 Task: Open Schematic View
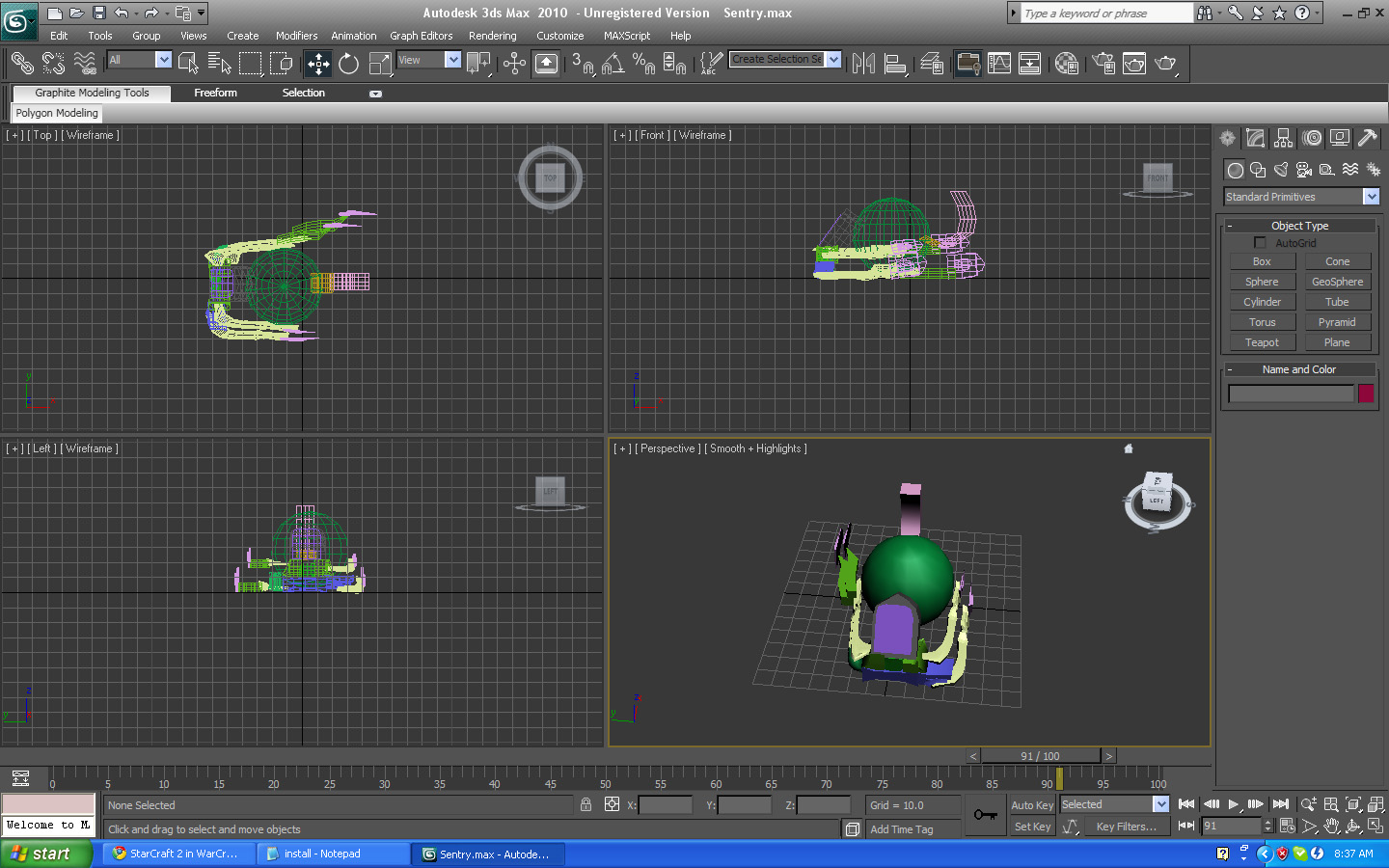(1030, 64)
